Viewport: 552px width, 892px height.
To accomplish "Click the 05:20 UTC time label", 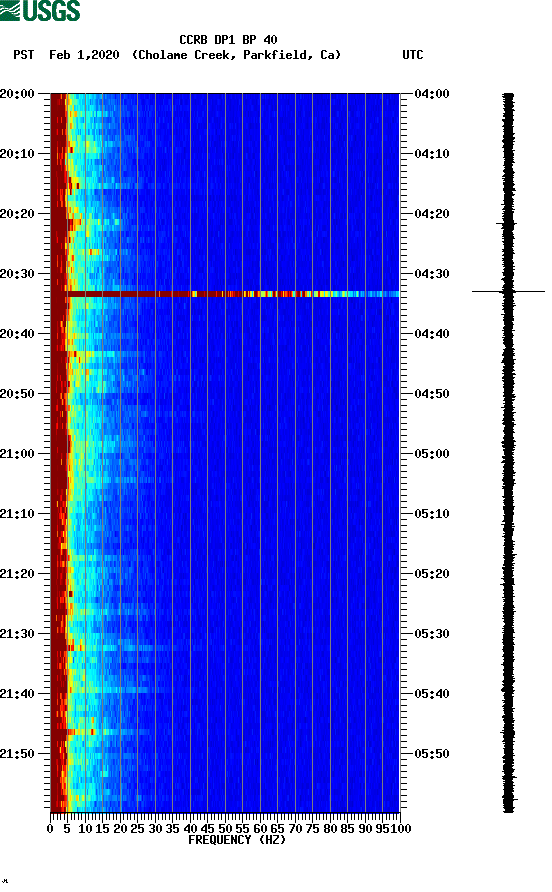I will (x=432, y=574).
